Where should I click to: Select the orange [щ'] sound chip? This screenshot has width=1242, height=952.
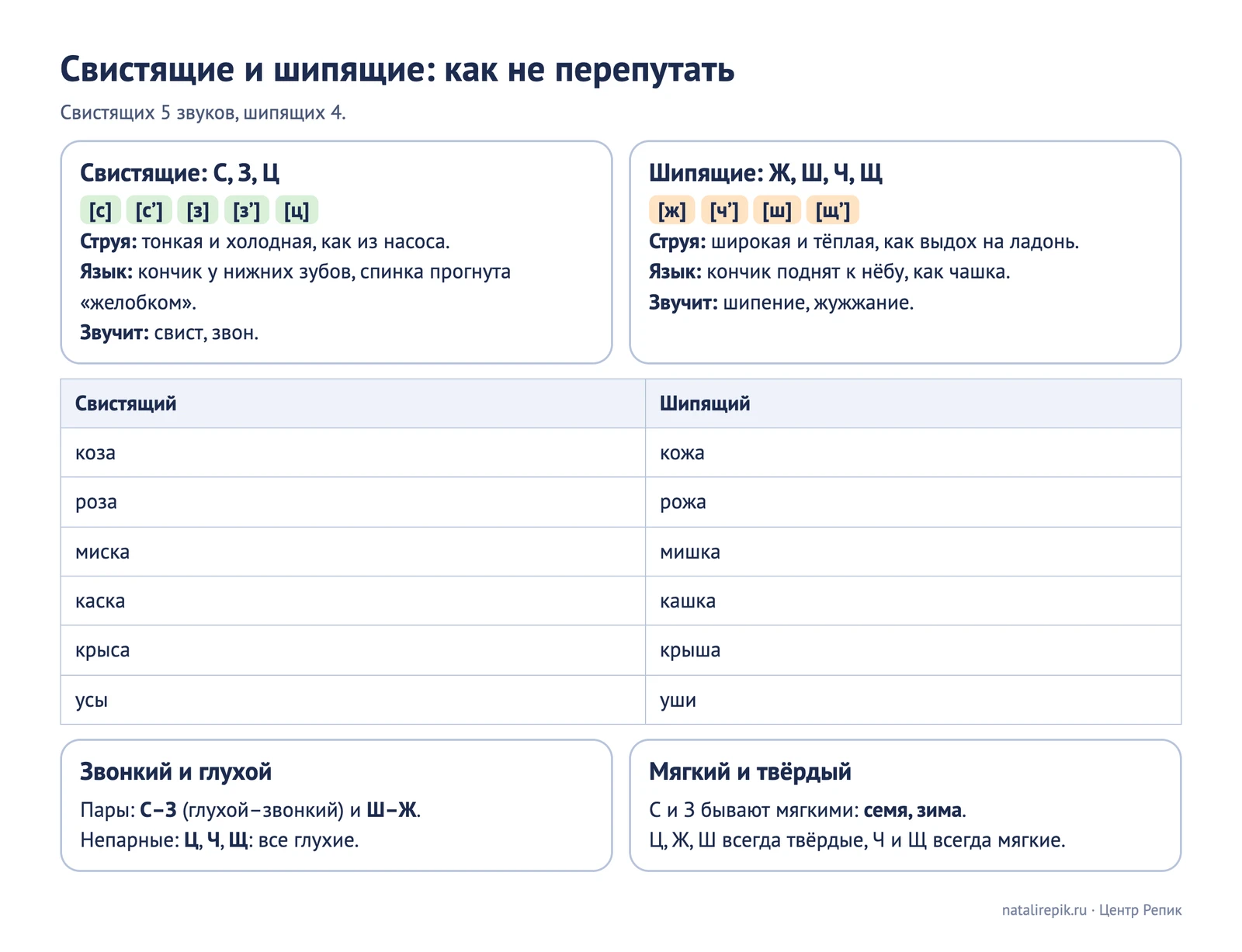point(833,210)
